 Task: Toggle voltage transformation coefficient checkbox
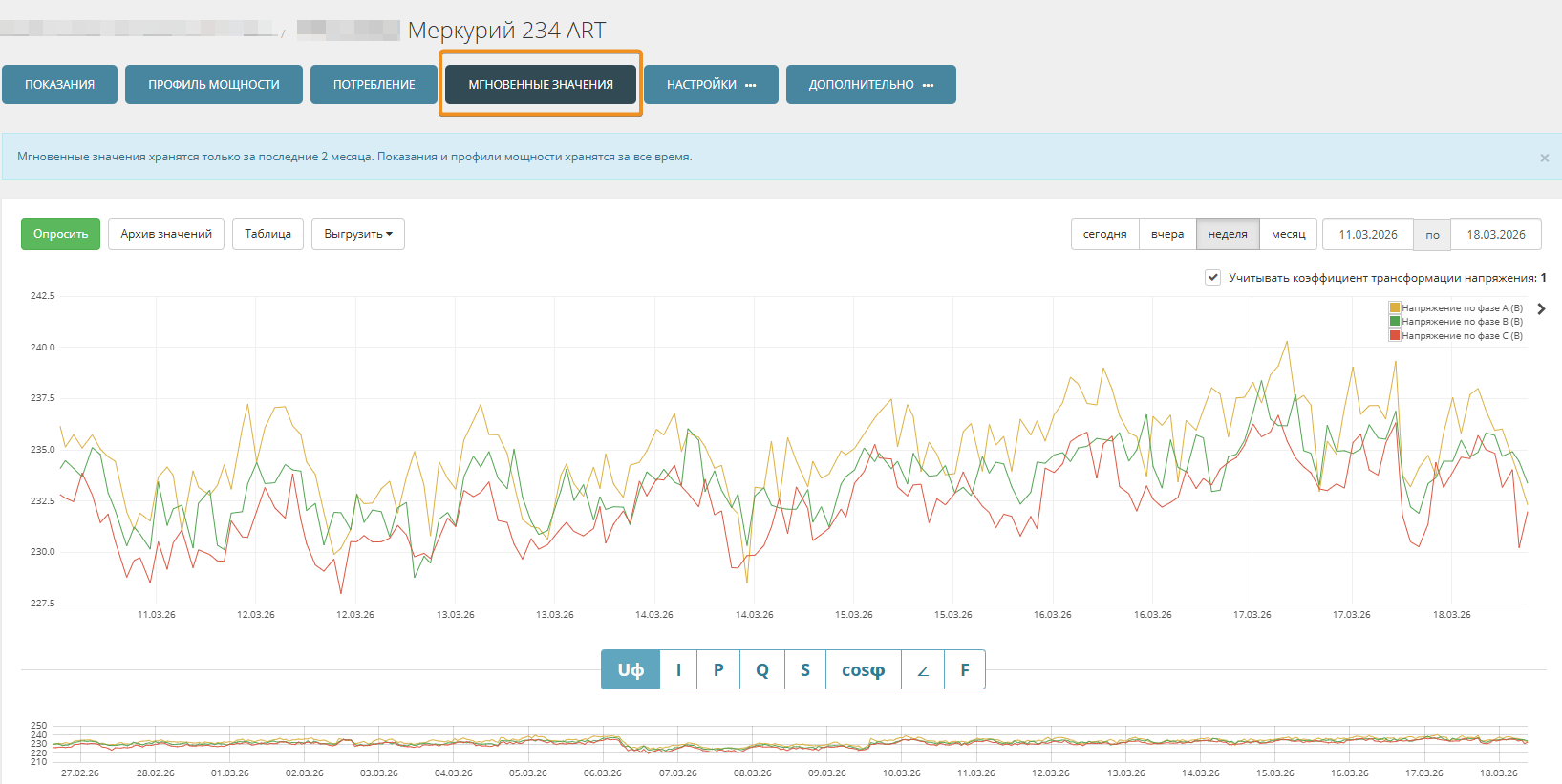1212,277
